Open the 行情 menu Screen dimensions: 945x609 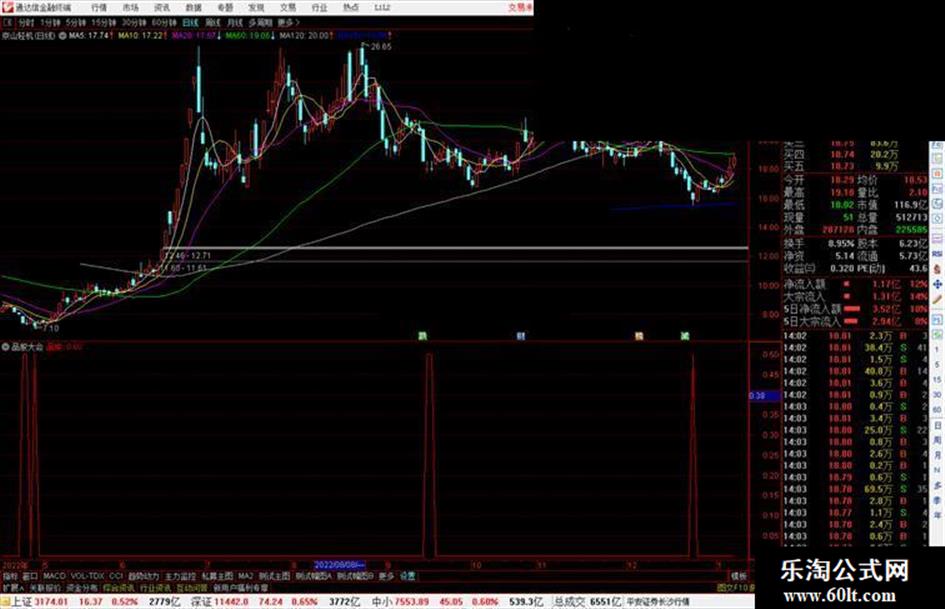99,7
